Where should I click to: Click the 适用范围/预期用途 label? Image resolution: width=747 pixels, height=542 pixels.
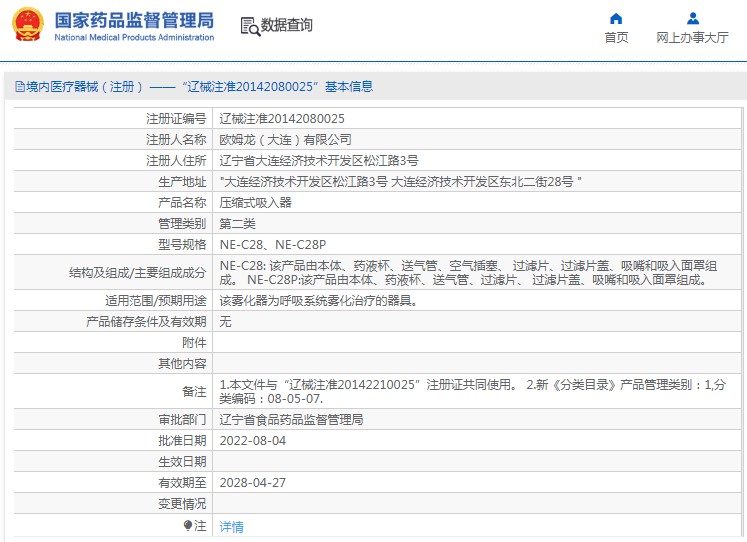156,301
